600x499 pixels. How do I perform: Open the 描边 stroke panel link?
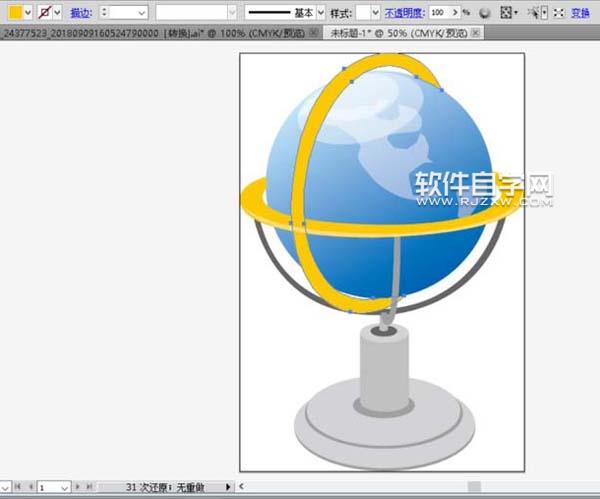[81, 13]
